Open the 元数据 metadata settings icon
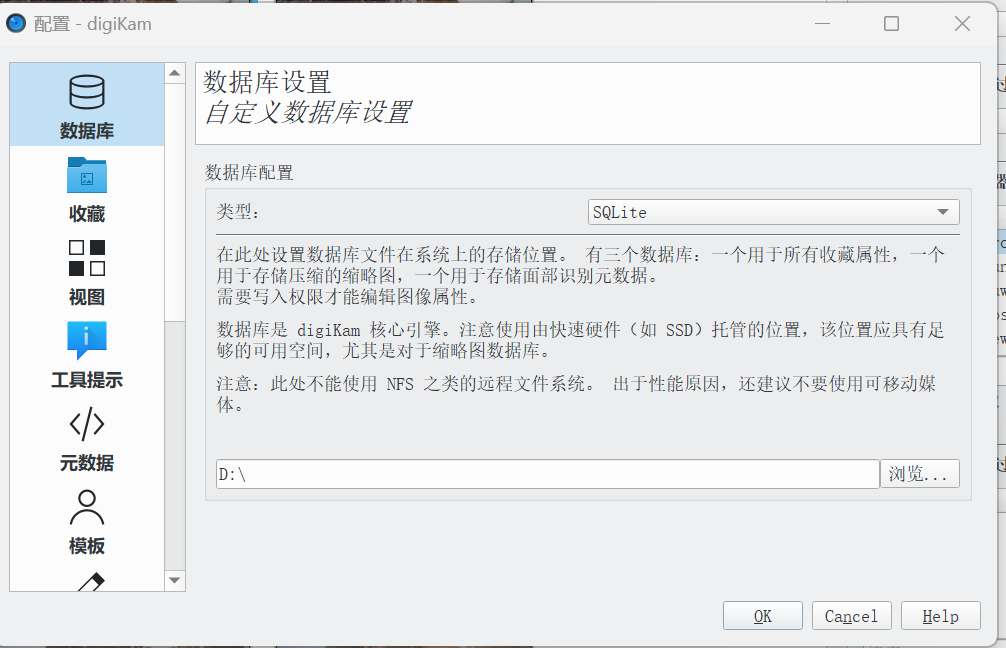The height and width of the screenshot is (648, 1006). point(87,424)
